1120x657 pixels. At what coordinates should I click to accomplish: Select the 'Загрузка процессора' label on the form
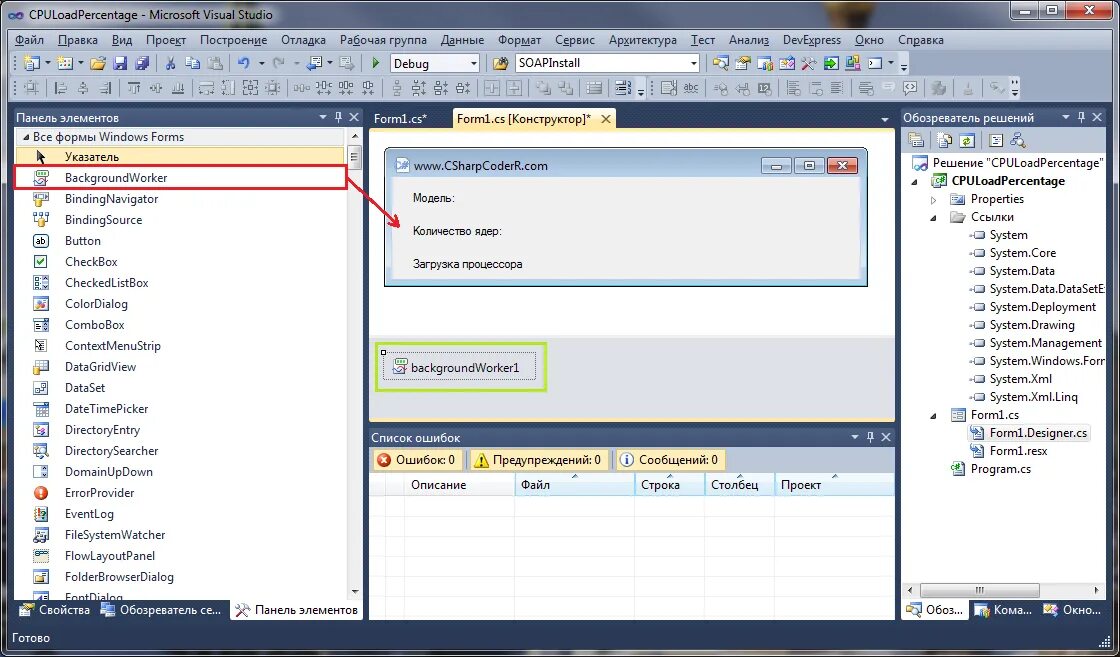click(x=467, y=264)
